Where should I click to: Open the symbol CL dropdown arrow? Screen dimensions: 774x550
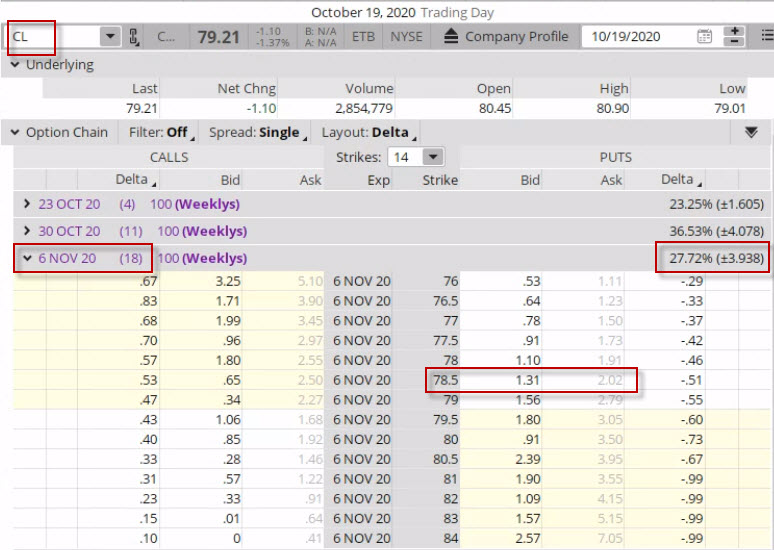(x=109, y=37)
